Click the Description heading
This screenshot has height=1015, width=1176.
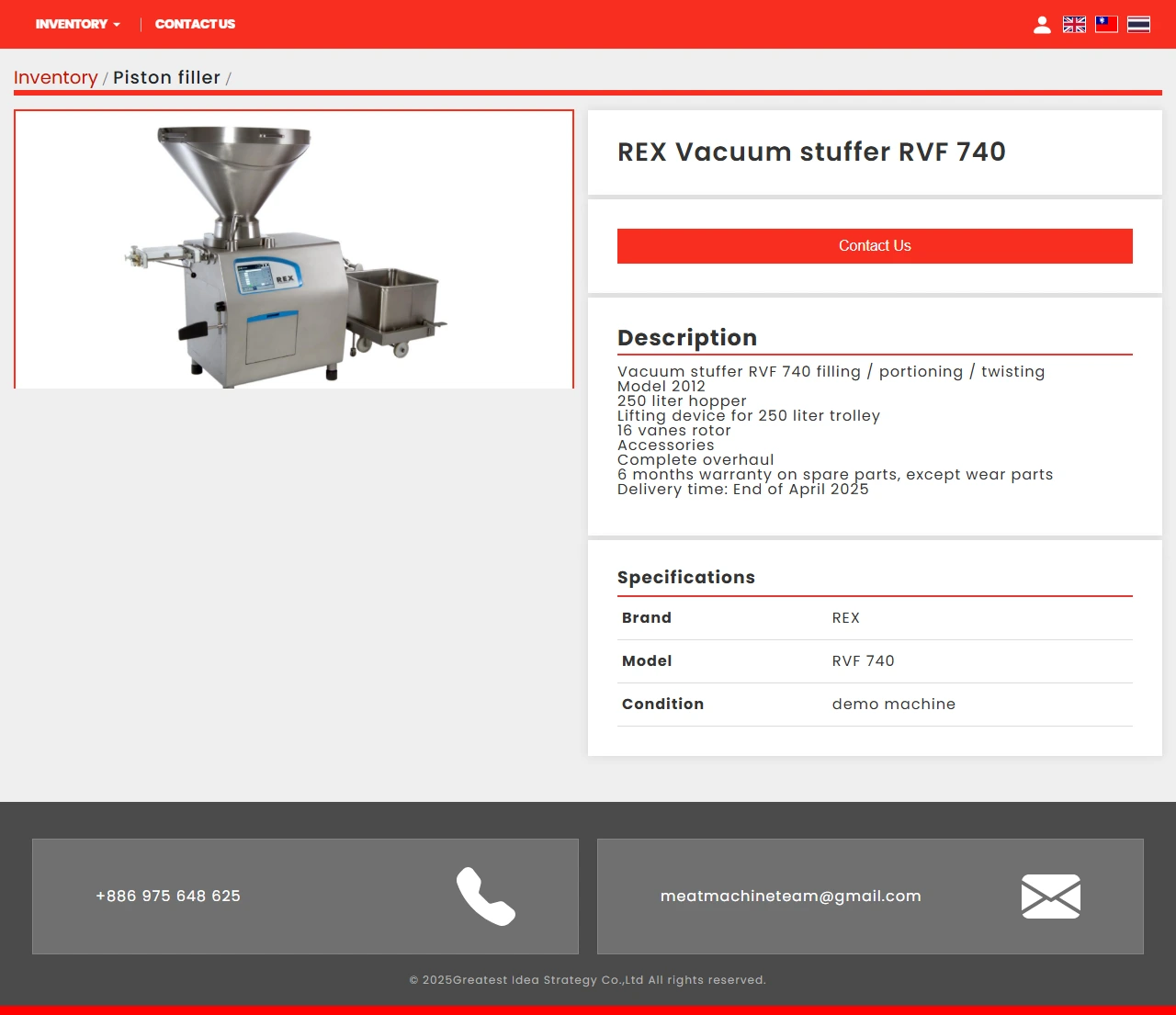click(687, 337)
